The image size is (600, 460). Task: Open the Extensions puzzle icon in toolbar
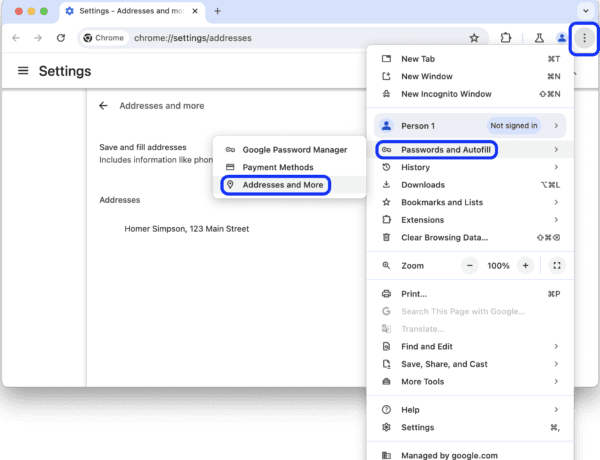pos(506,38)
